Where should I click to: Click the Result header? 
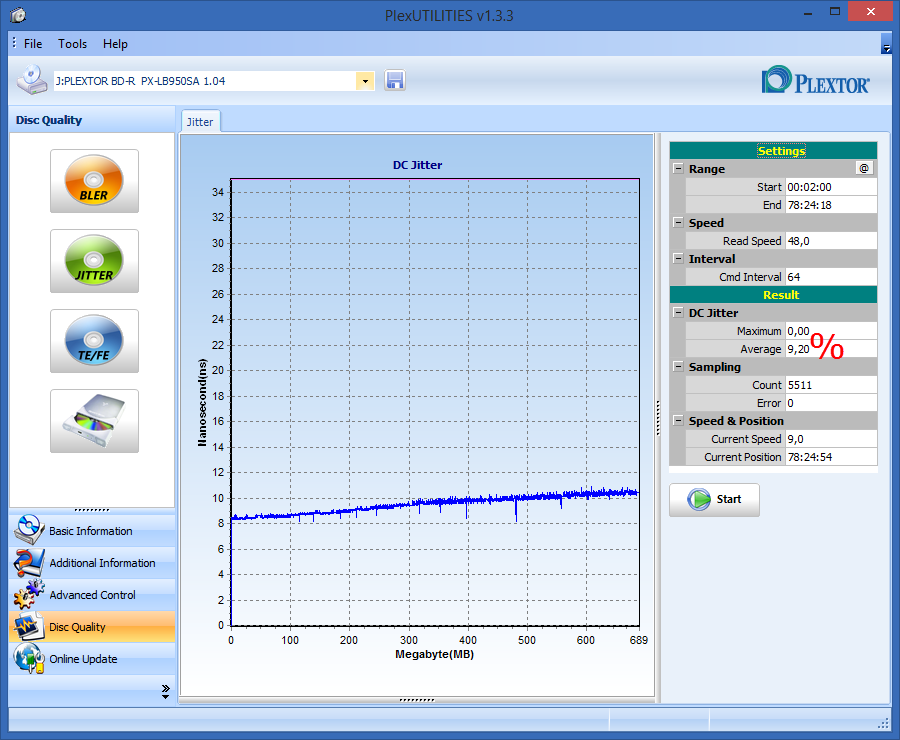773,295
